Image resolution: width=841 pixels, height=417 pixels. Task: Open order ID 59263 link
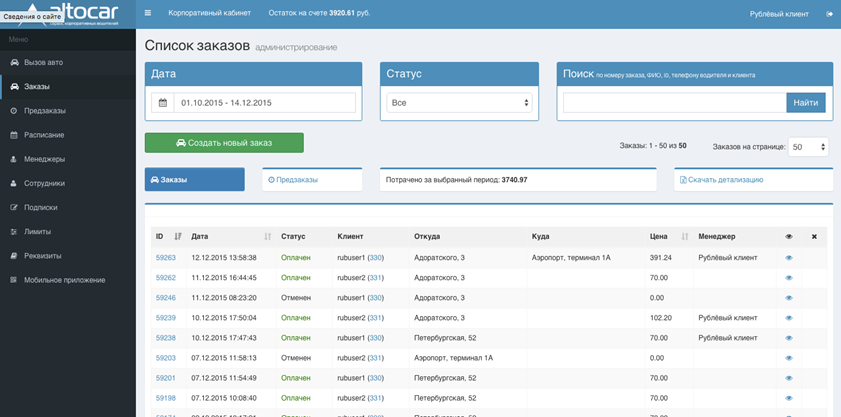point(166,258)
